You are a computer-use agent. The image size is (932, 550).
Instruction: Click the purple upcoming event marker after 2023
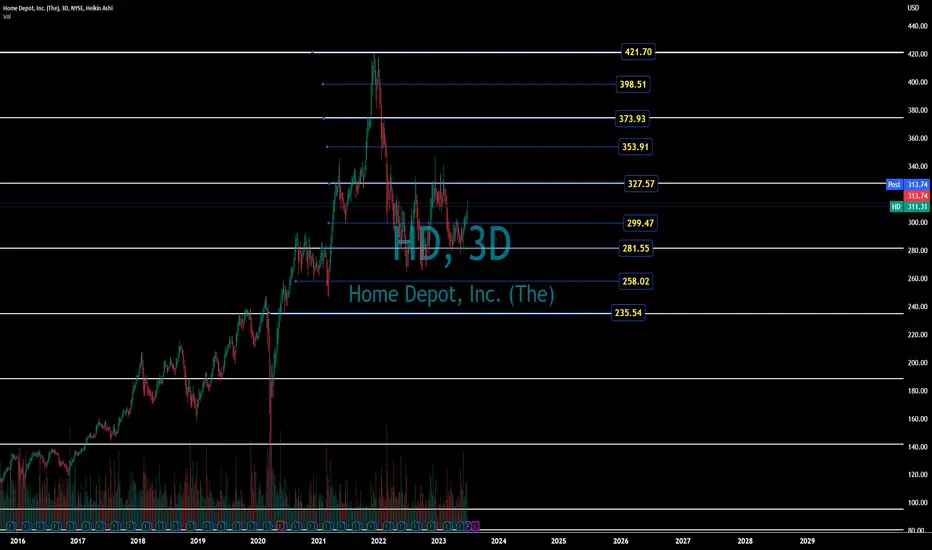pyautogui.click(x=474, y=526)
